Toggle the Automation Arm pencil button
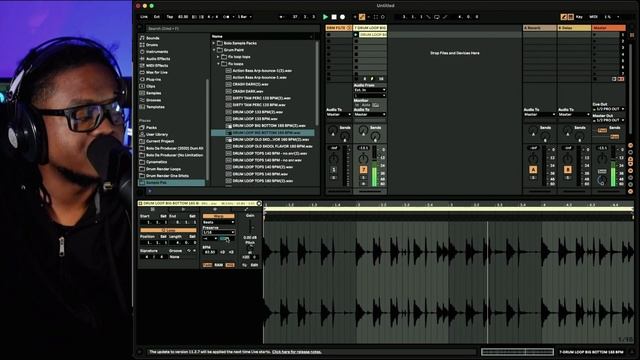The width and height of the screenshot is (640, 360). 362,17
